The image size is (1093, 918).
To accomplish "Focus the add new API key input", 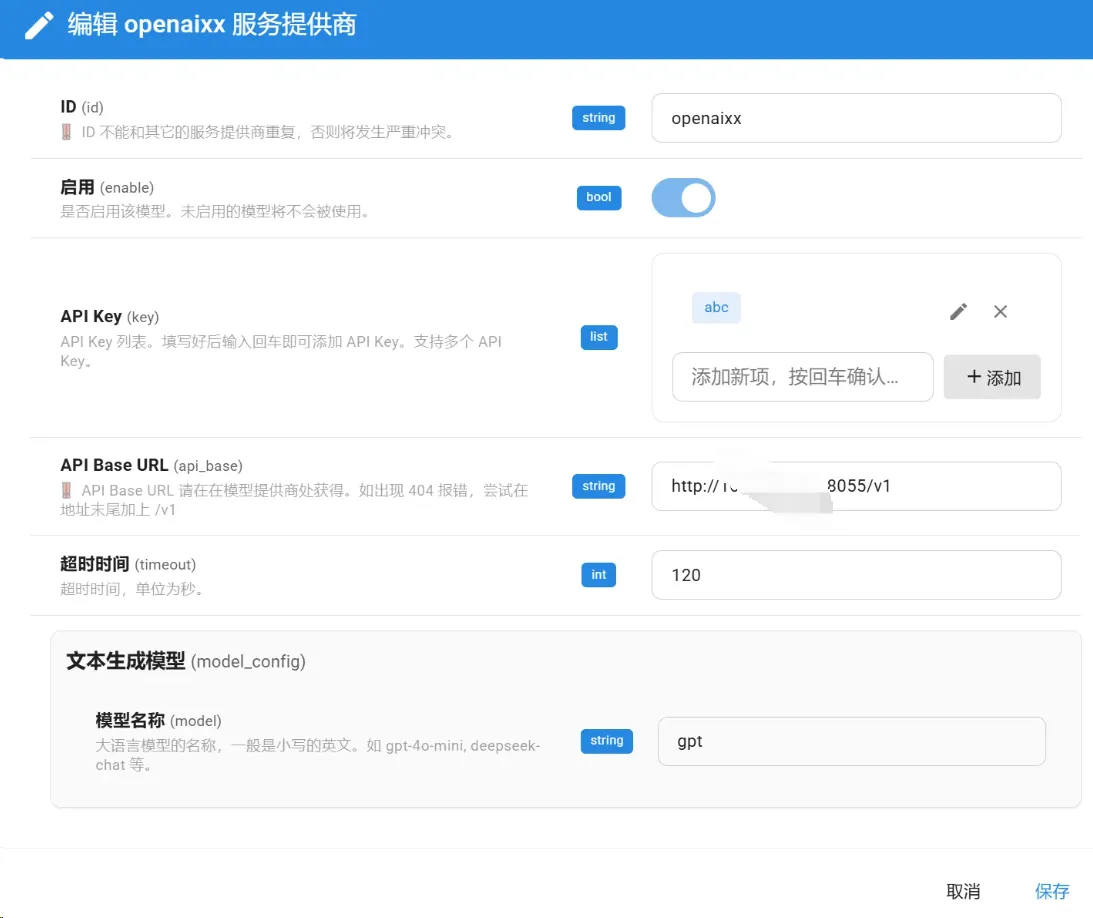I will (x=802, y=377).
